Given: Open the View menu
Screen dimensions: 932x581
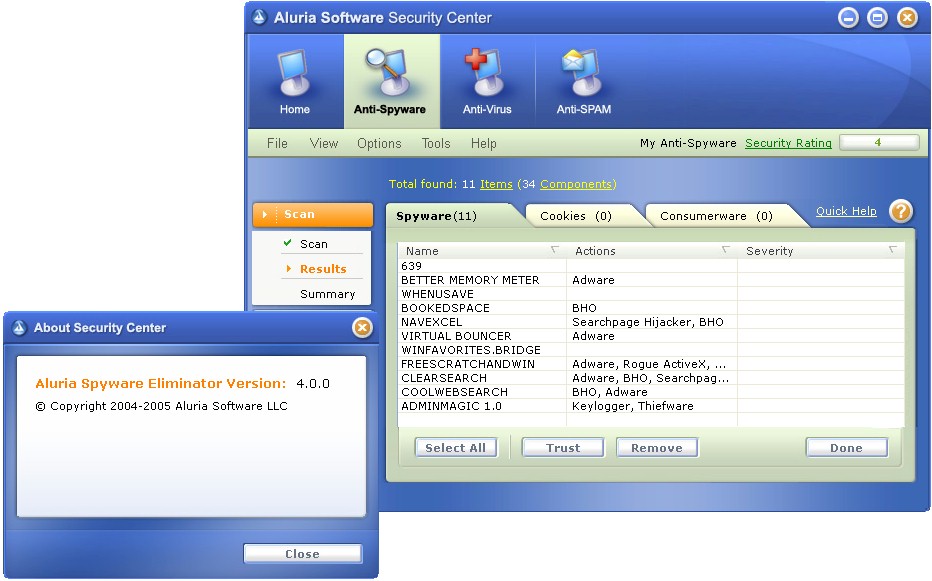Looking at the screenshot, I should point(324,143).
